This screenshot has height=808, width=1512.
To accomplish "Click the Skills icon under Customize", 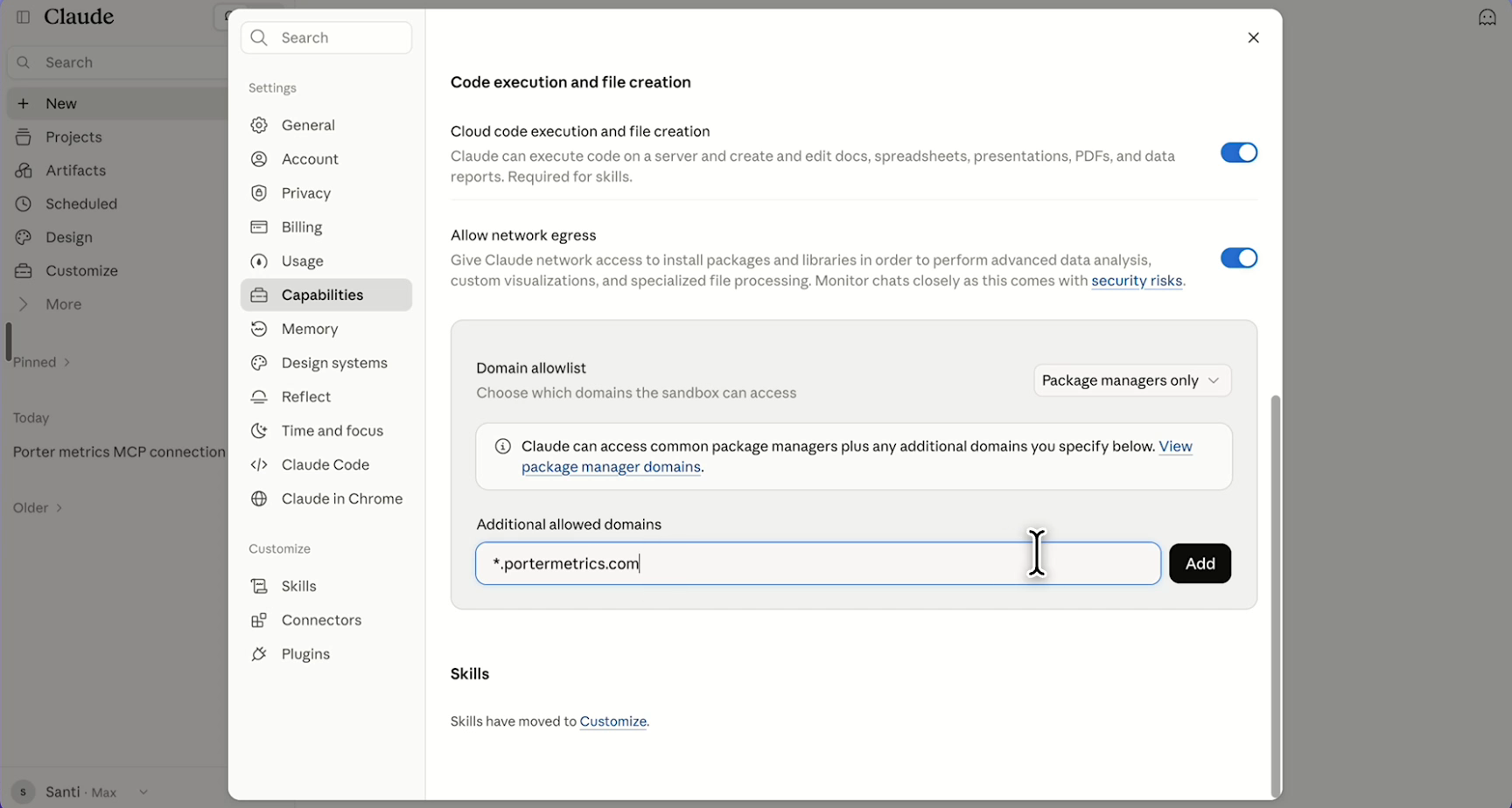I will tap(259, 587).
